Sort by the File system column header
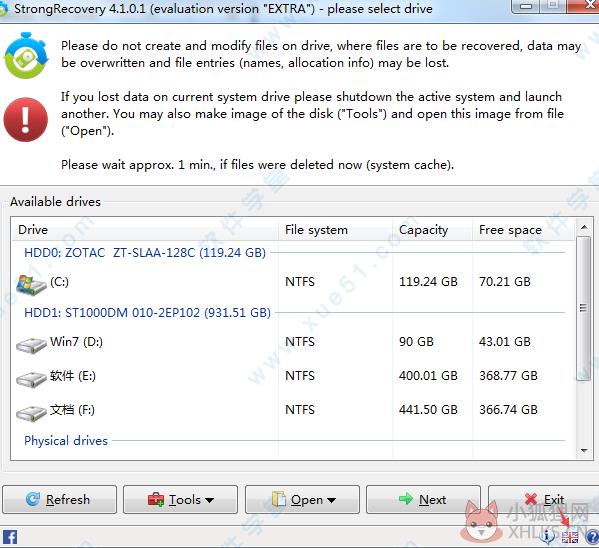Image resolution: width=599 pixels, height=548 pixels. [335, 230]
